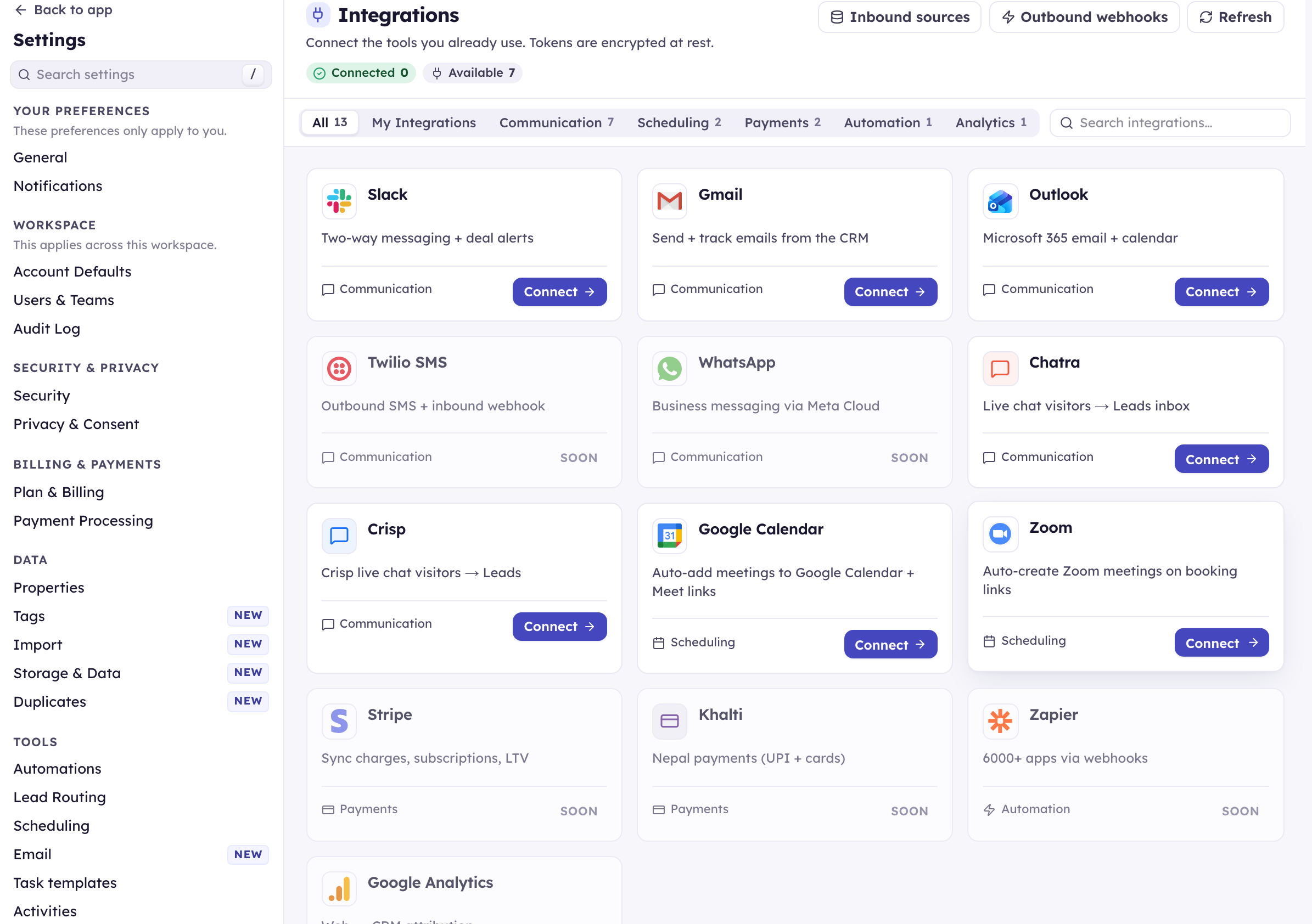Filter by the Payments tab
The width and height of the screenshot is (1312, 924).
pos(782,123)
